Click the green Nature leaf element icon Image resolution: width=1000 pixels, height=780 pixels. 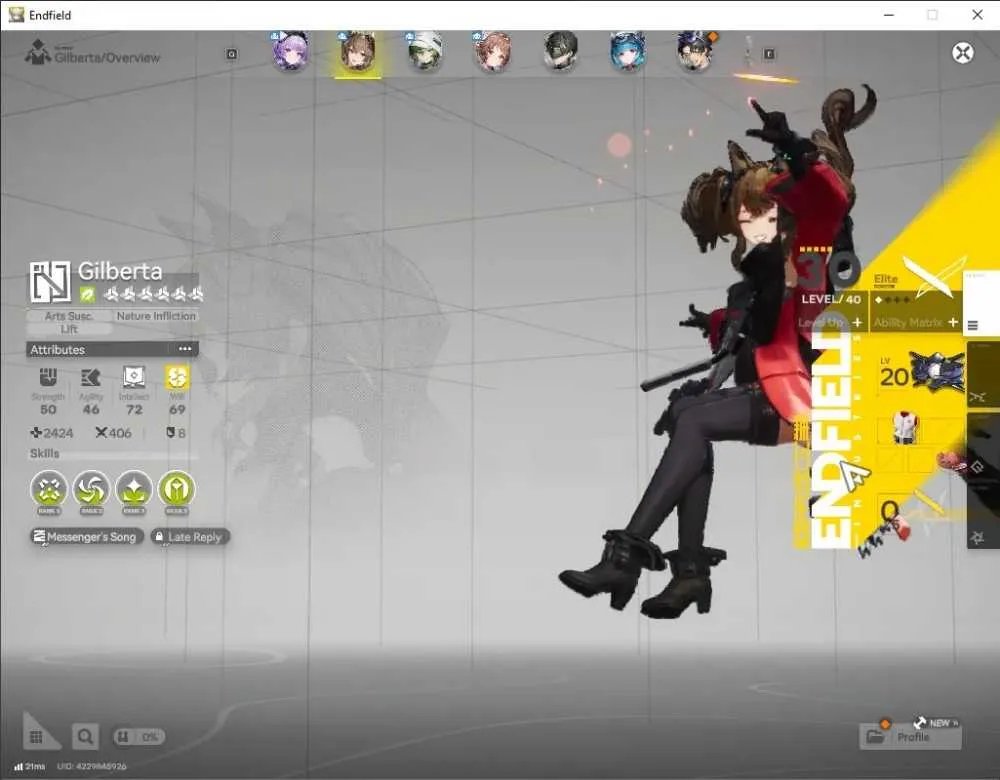[x=87, y=294]
